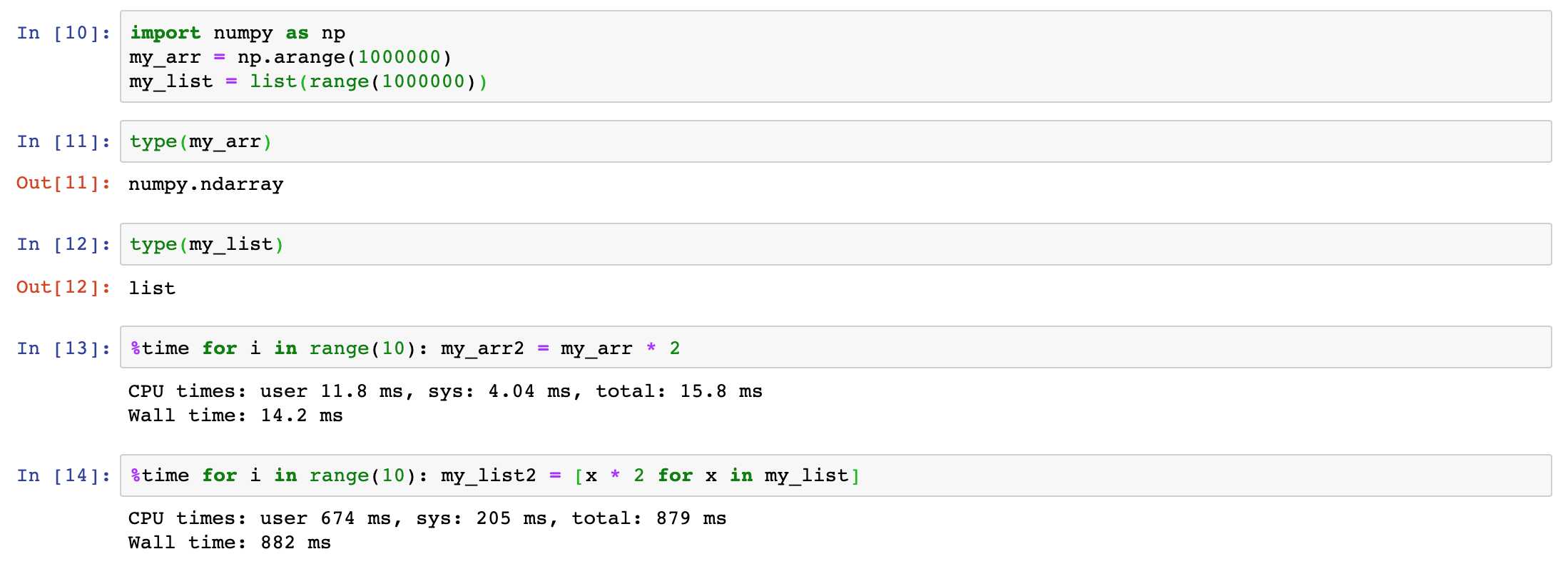Click the %time cell computing my_arr2
Image resolution: width=1568 pixels, height=564 pixels.
pos(835,347)
